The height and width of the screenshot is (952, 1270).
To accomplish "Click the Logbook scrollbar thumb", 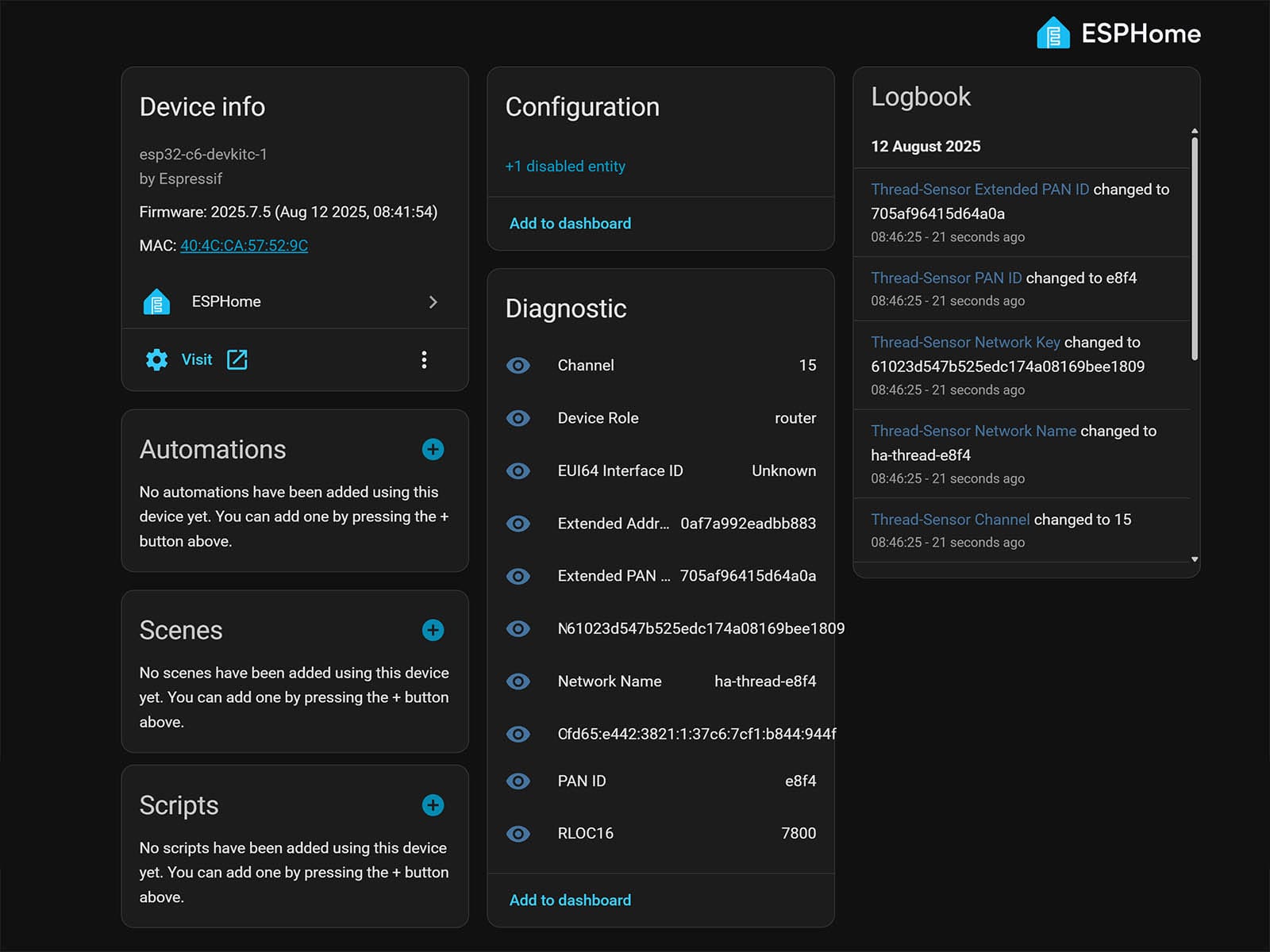I will click(1195, 248).
